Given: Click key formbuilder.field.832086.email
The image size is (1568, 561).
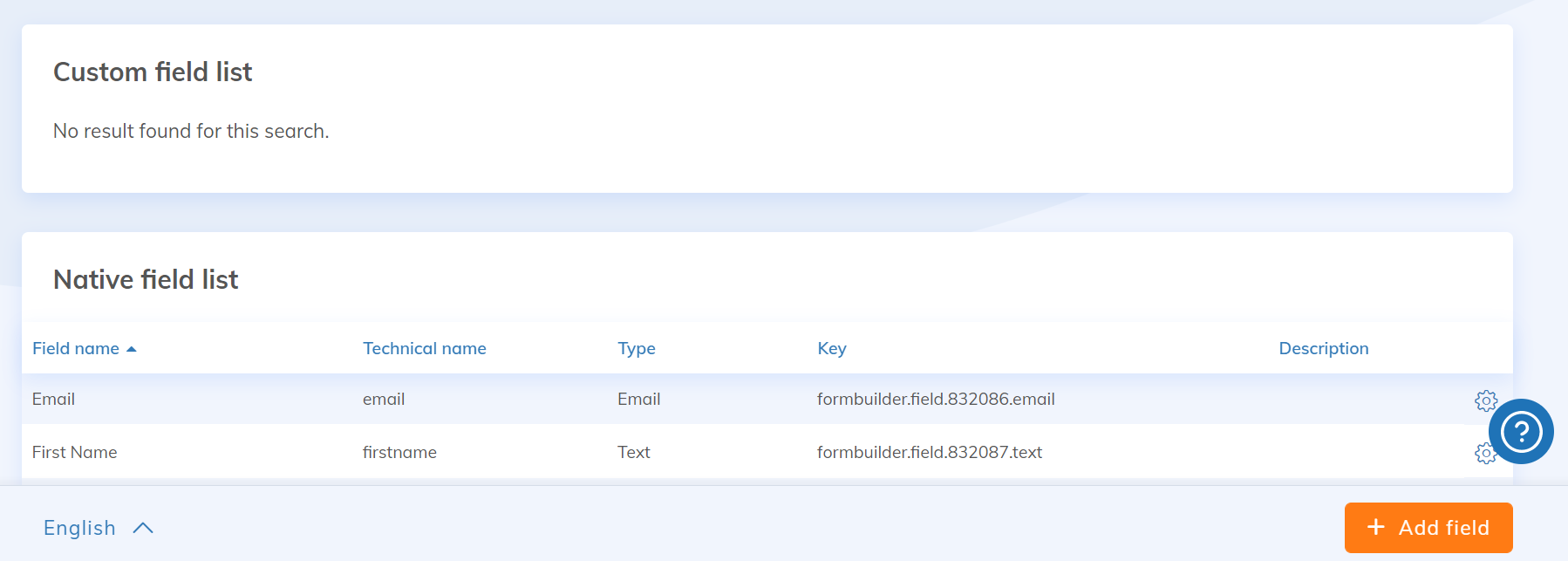Looking at the screenshot, I should [935, 399].
